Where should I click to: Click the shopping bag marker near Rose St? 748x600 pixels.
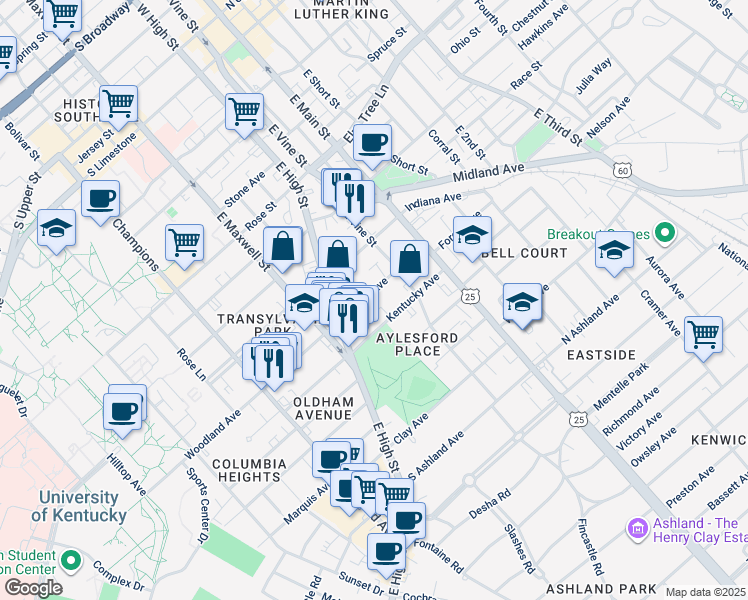283,246
